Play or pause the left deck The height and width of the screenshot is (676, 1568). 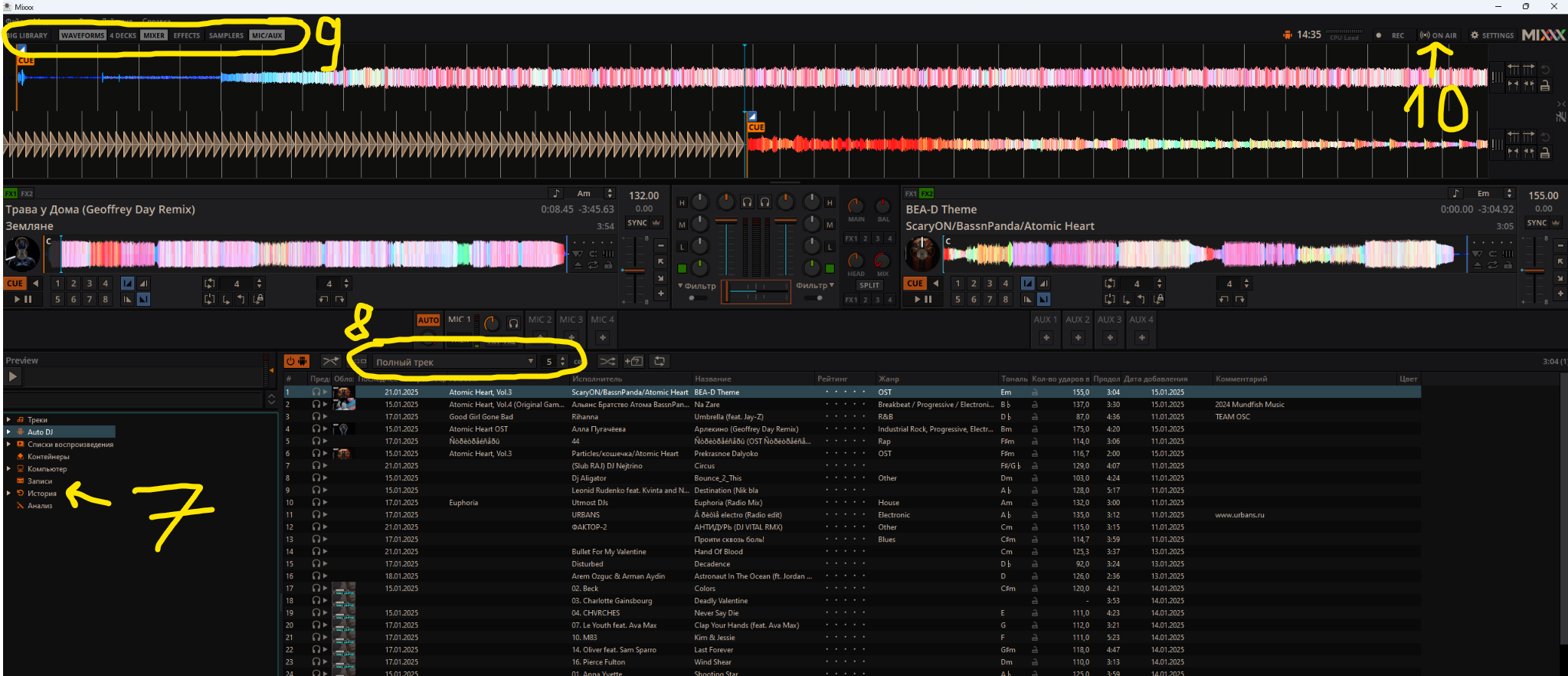click(23, 300)
